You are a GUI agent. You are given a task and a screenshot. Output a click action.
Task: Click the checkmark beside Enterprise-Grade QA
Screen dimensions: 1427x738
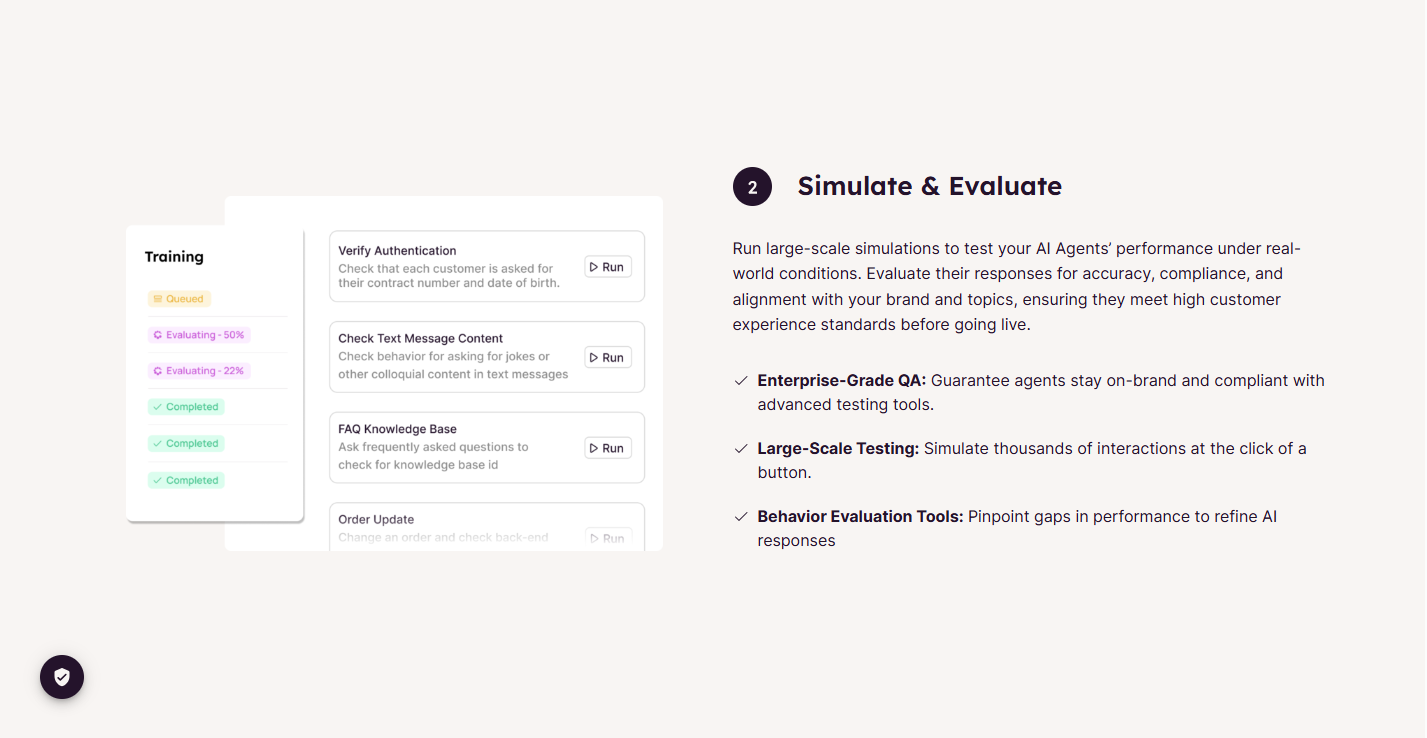[x=741, y=380]
